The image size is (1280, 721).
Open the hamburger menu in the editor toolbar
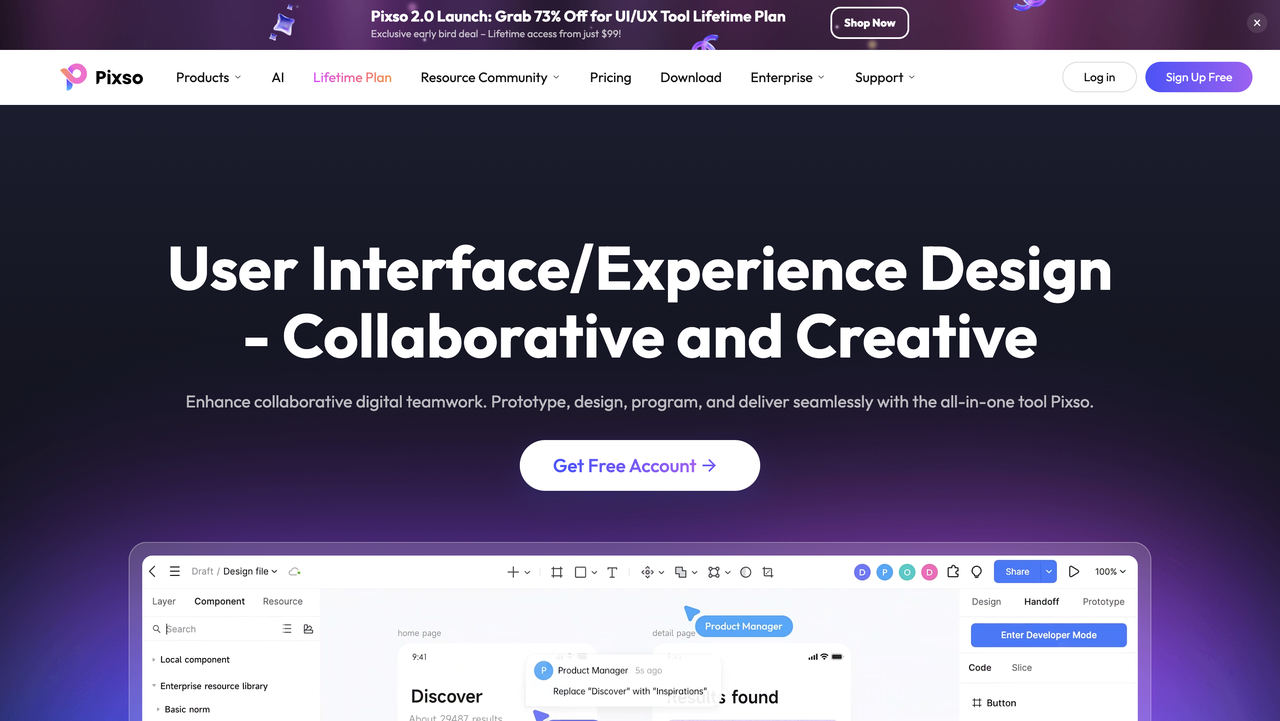[175, 572]
